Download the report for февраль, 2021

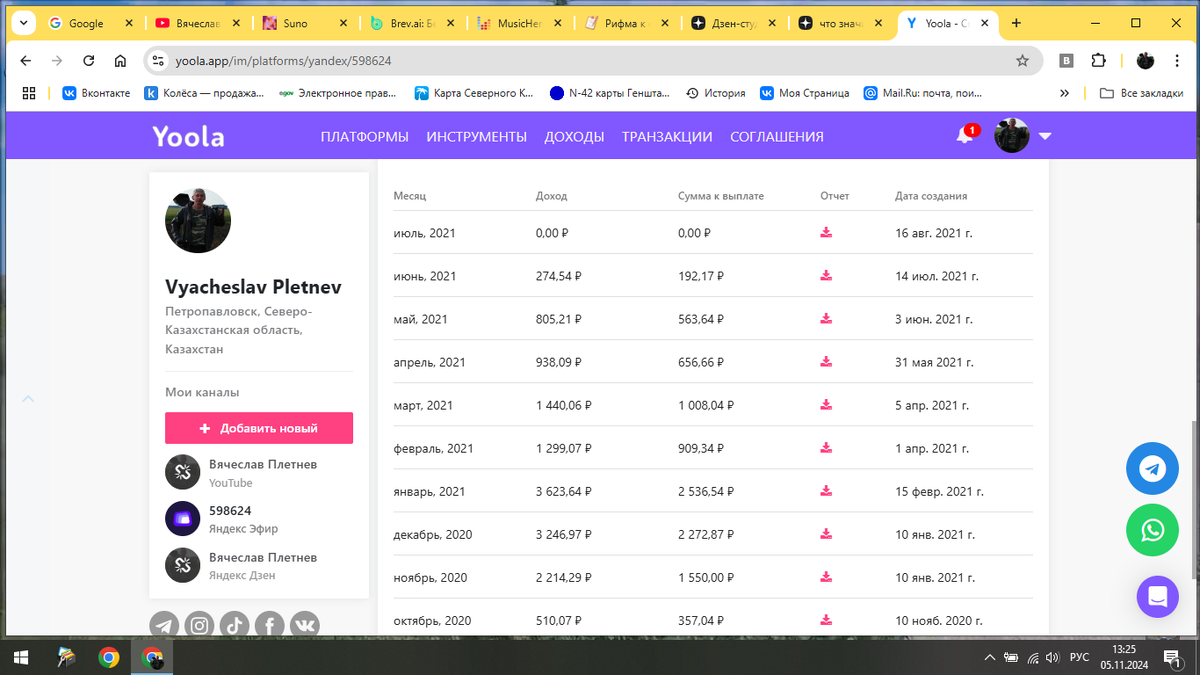click(x=826, y=448)
